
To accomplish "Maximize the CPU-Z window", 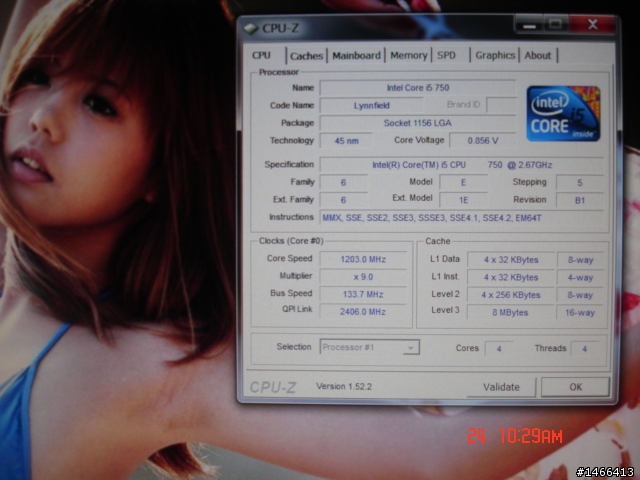I will [555, 25].
